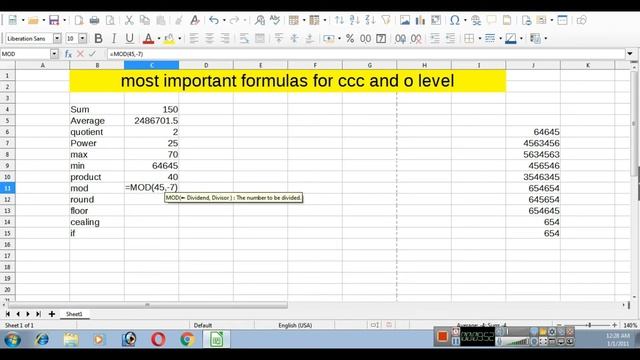Open highlight color dropdown arrow
This screenshot has width=640, height=360.
pos(180,38)
